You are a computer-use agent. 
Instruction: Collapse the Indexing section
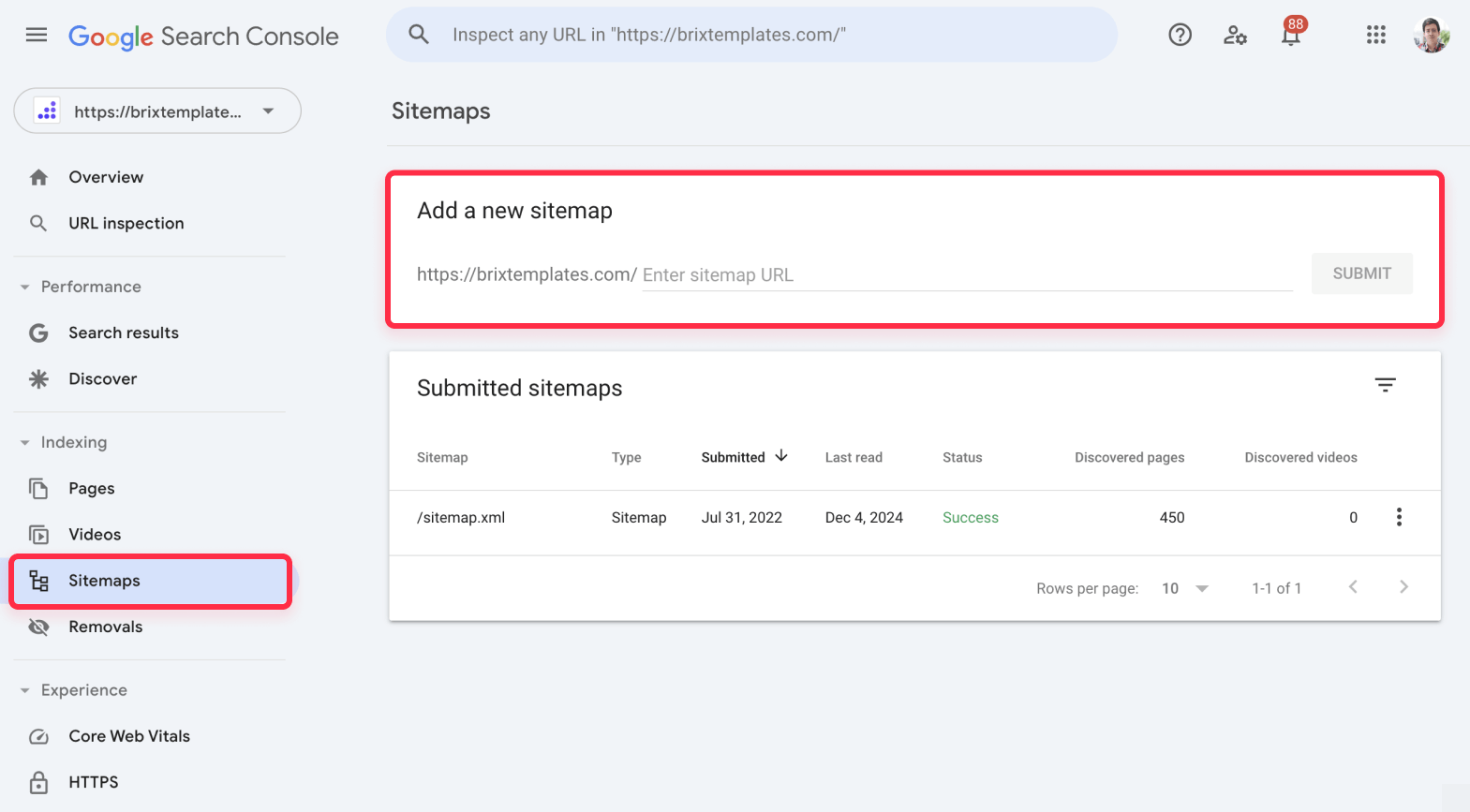pyautogui.click(x=25, y=442)
